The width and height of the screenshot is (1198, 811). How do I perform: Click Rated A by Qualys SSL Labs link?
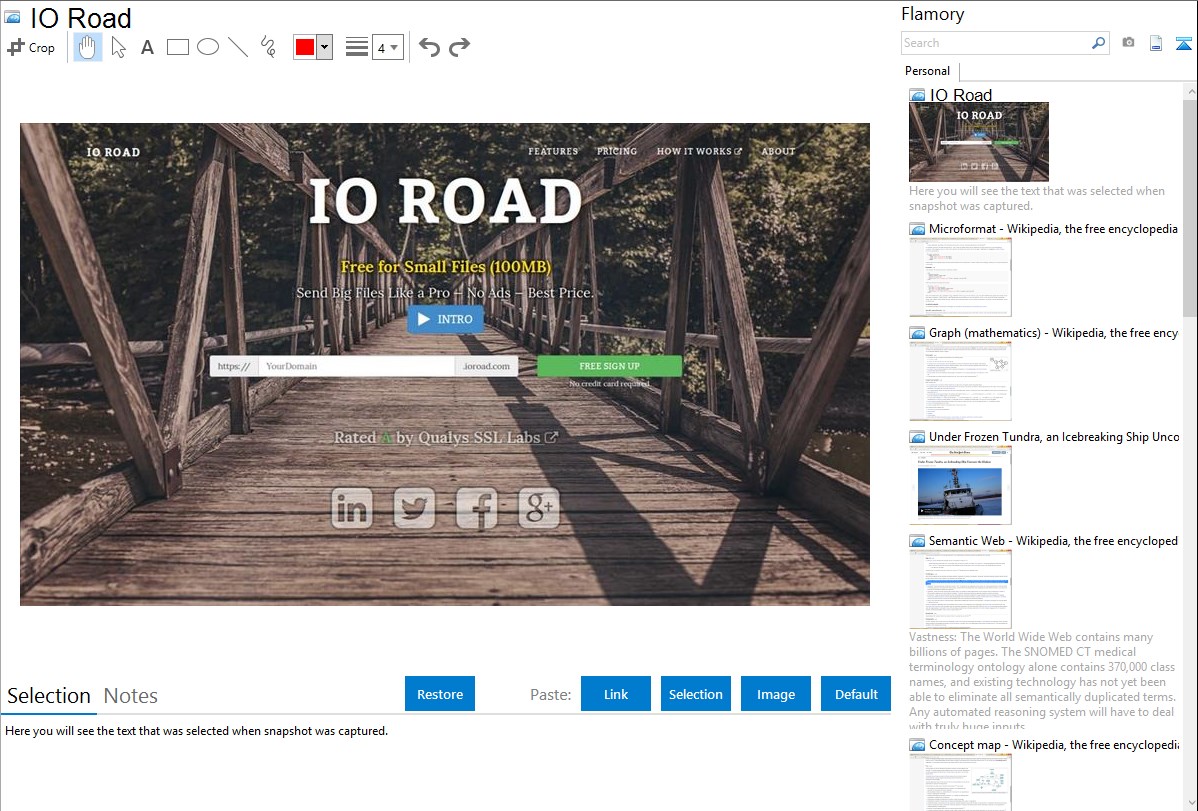(445, 437)
